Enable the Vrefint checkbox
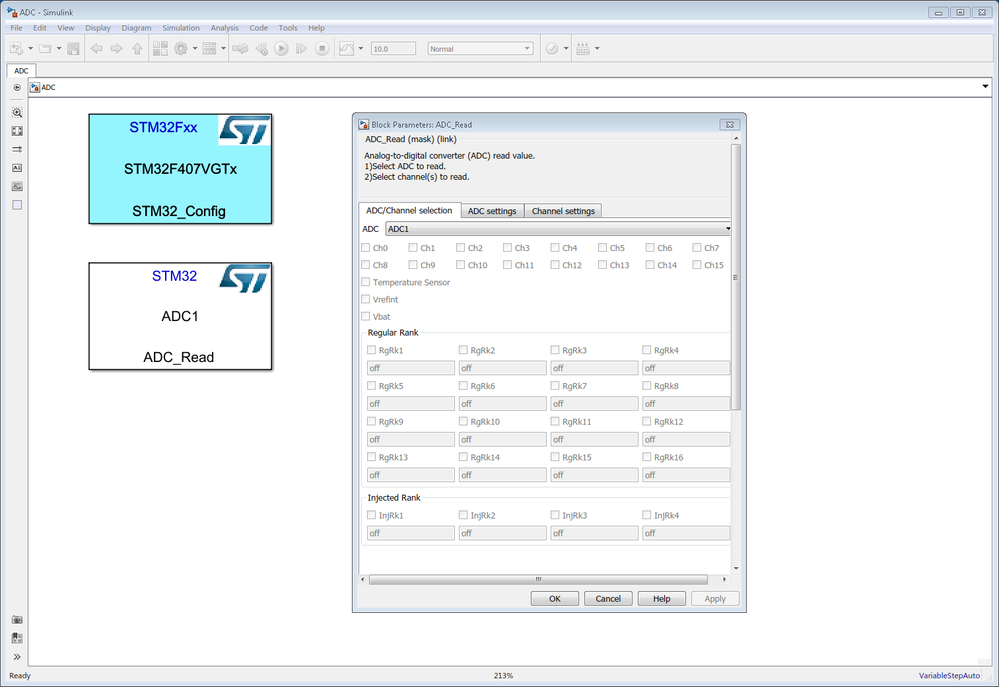This screenshot has width=999, height=687. [366, 299]
